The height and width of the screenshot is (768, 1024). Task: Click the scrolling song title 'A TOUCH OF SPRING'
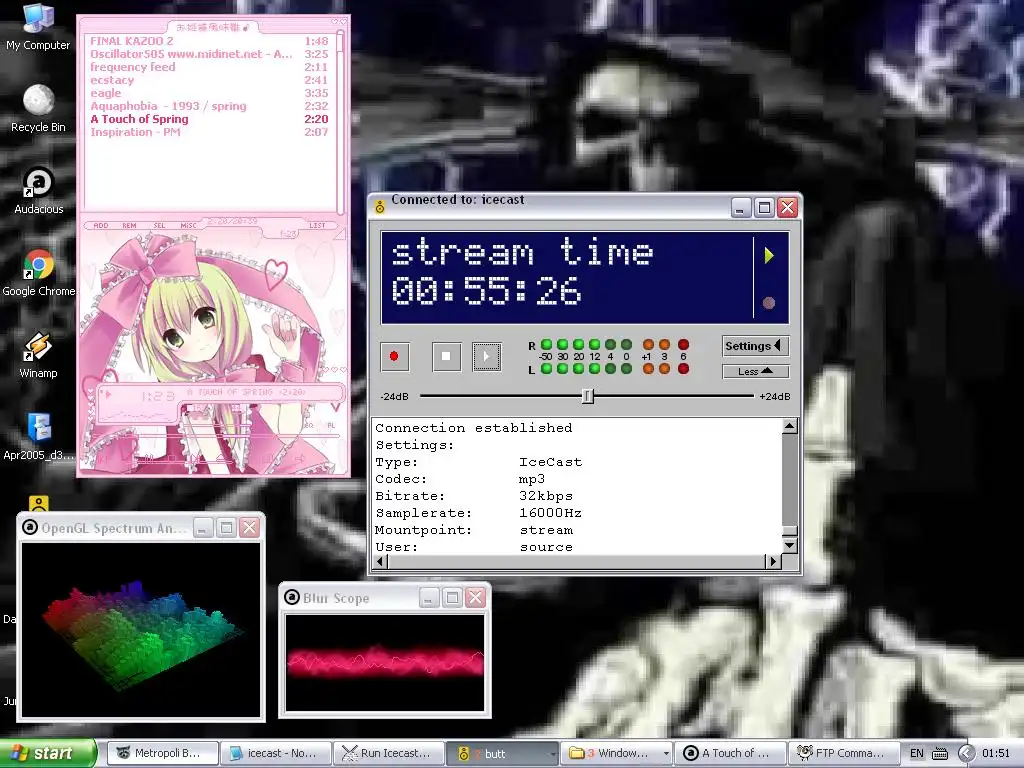tap(244, 392)
